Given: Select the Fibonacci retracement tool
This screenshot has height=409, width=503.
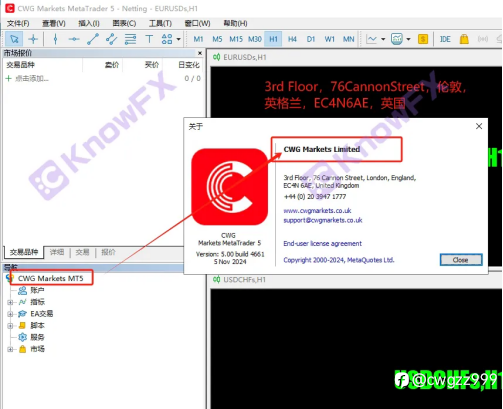Looking at the screenshot, I should [x=130, y=39].
